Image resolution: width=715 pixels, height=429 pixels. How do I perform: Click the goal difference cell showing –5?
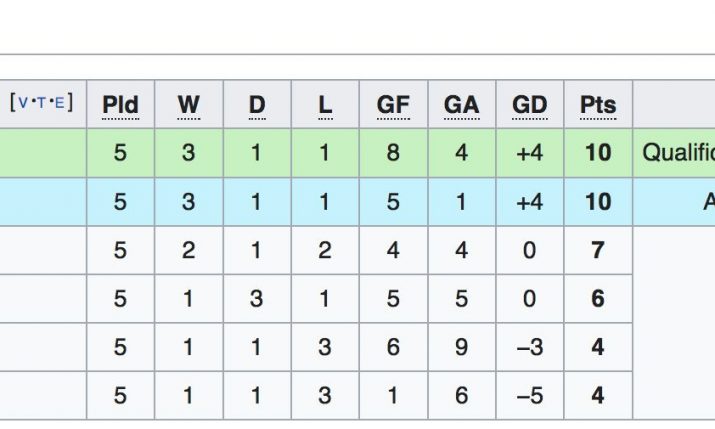point(529,396)
